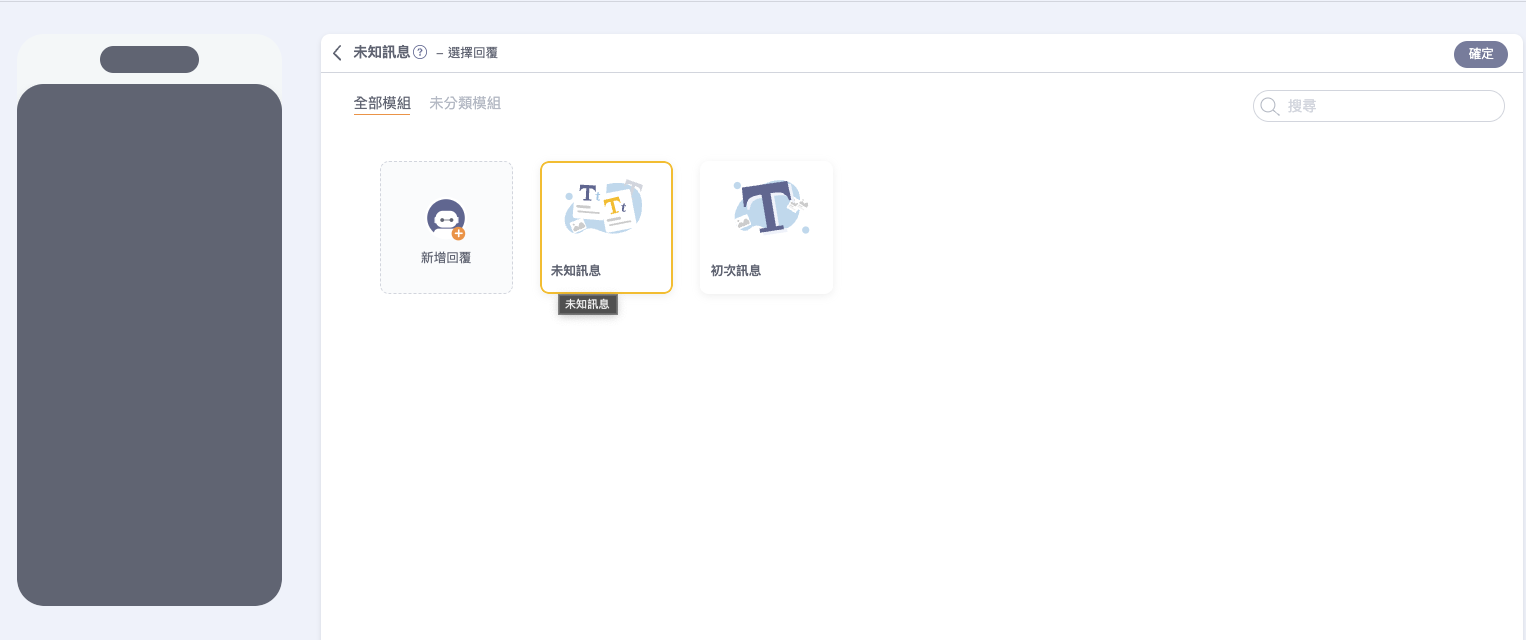The image size is (1526, 640).
Task: Click the phone preview notch pill
Action: click(149, 60)
